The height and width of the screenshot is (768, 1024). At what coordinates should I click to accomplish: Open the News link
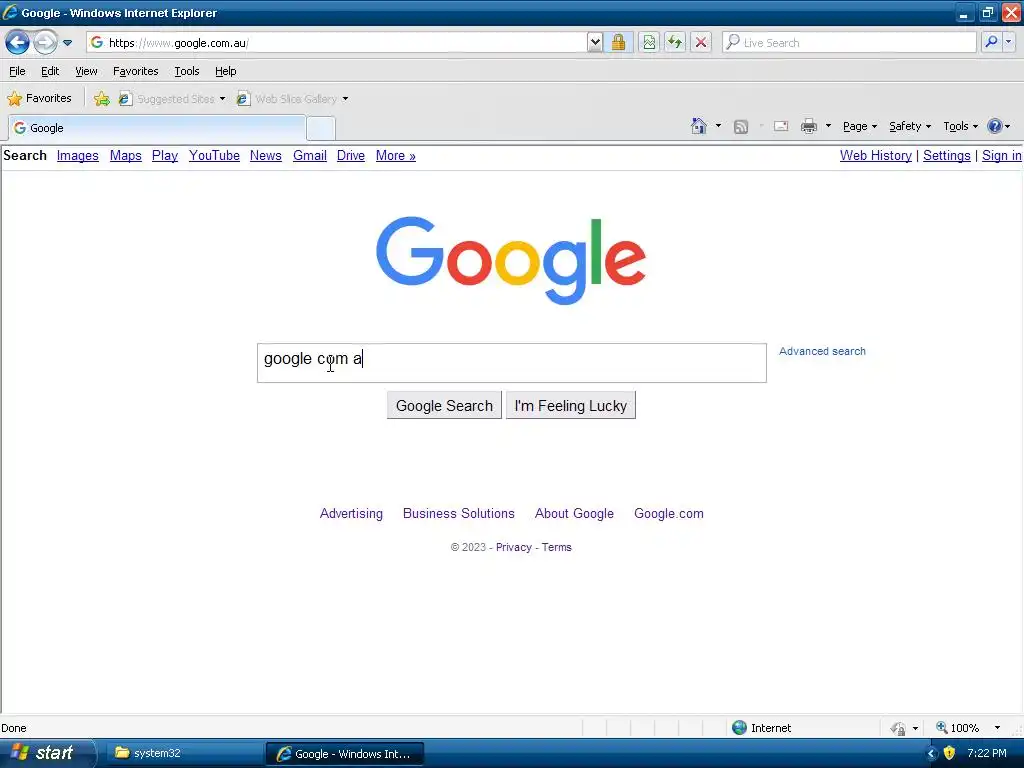(266, 155)
